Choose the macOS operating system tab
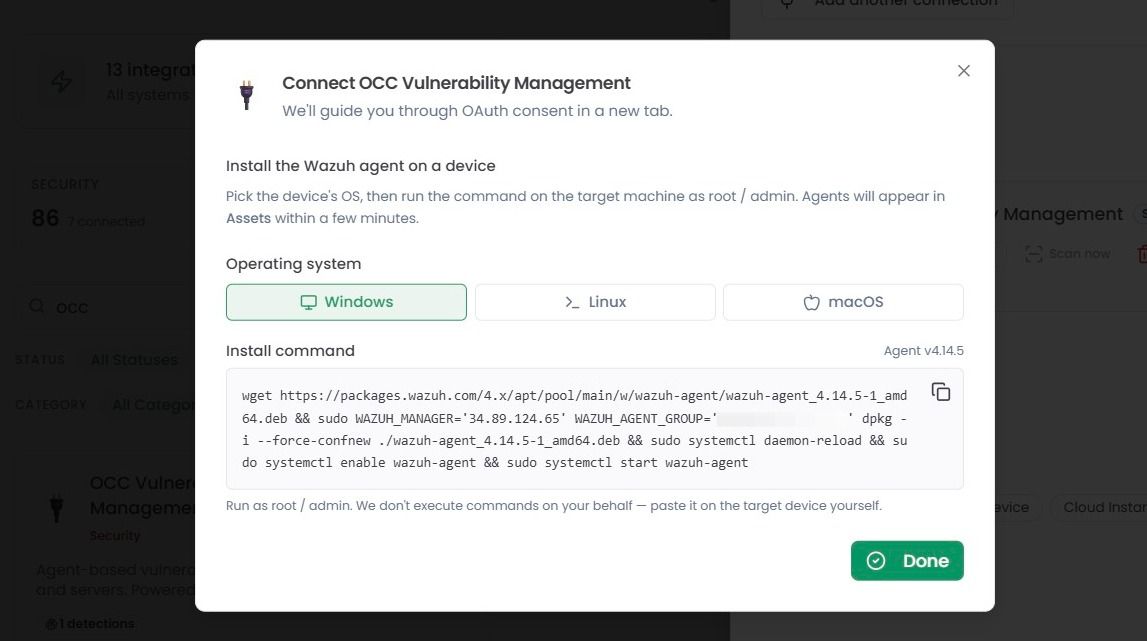1147x641 pixels. pos(843,302)
